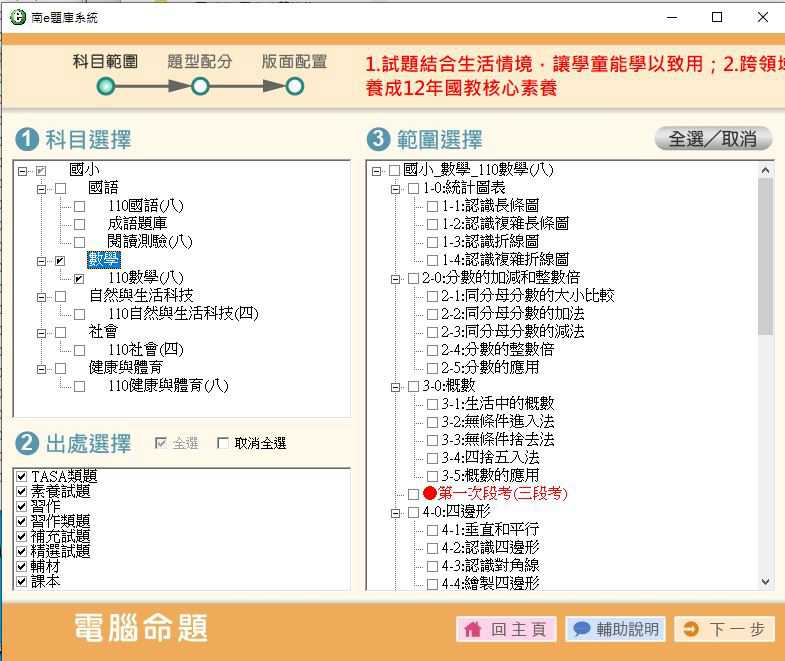Click the number 3 badge of 範圍選擇
The height and width of the screenshot is (661, 785).
(378, 139)
